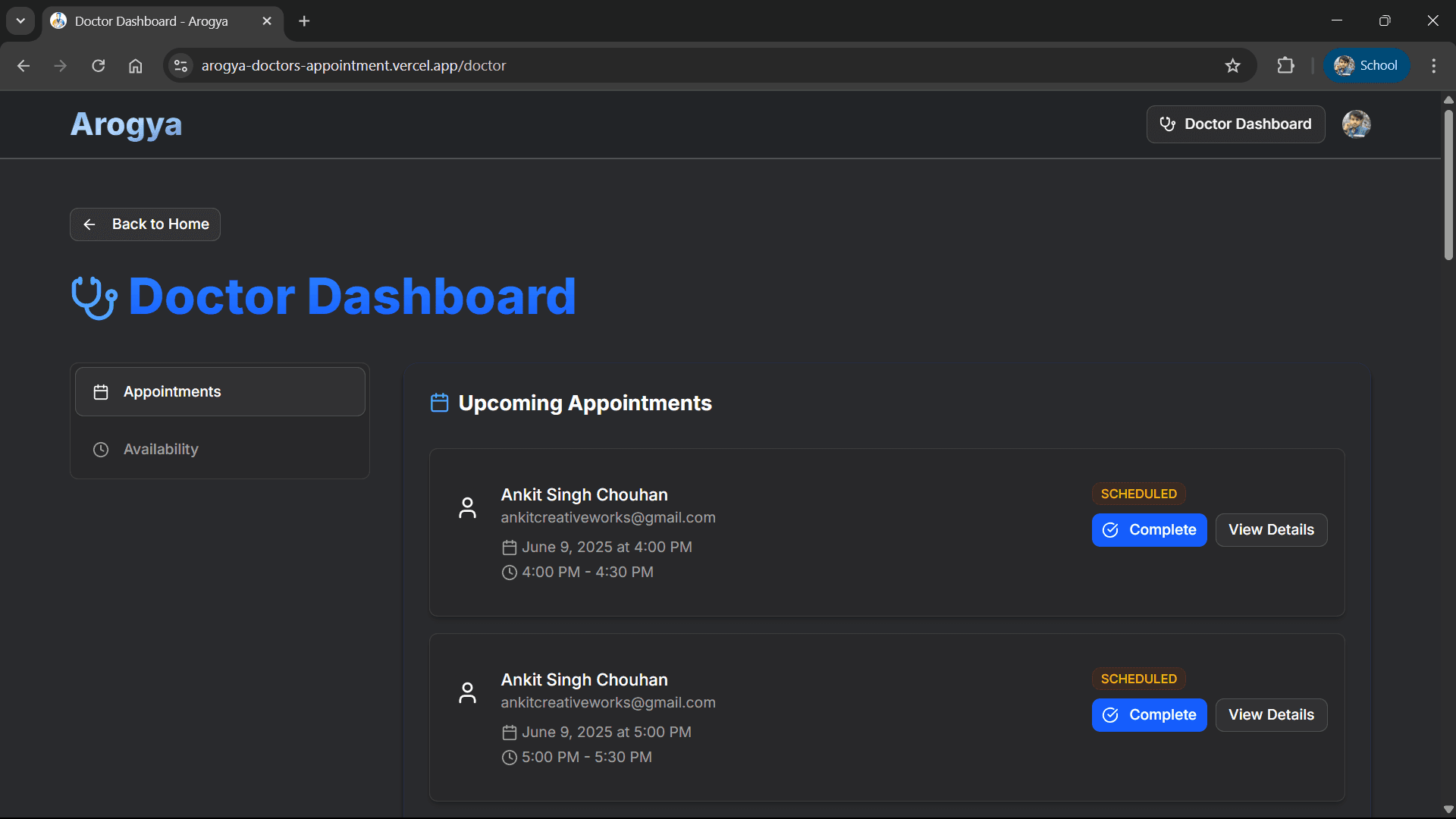View Details of the 4:00 PM appointment
The width and height of the screenshot is (1456, 819).
pos(1271,530)
